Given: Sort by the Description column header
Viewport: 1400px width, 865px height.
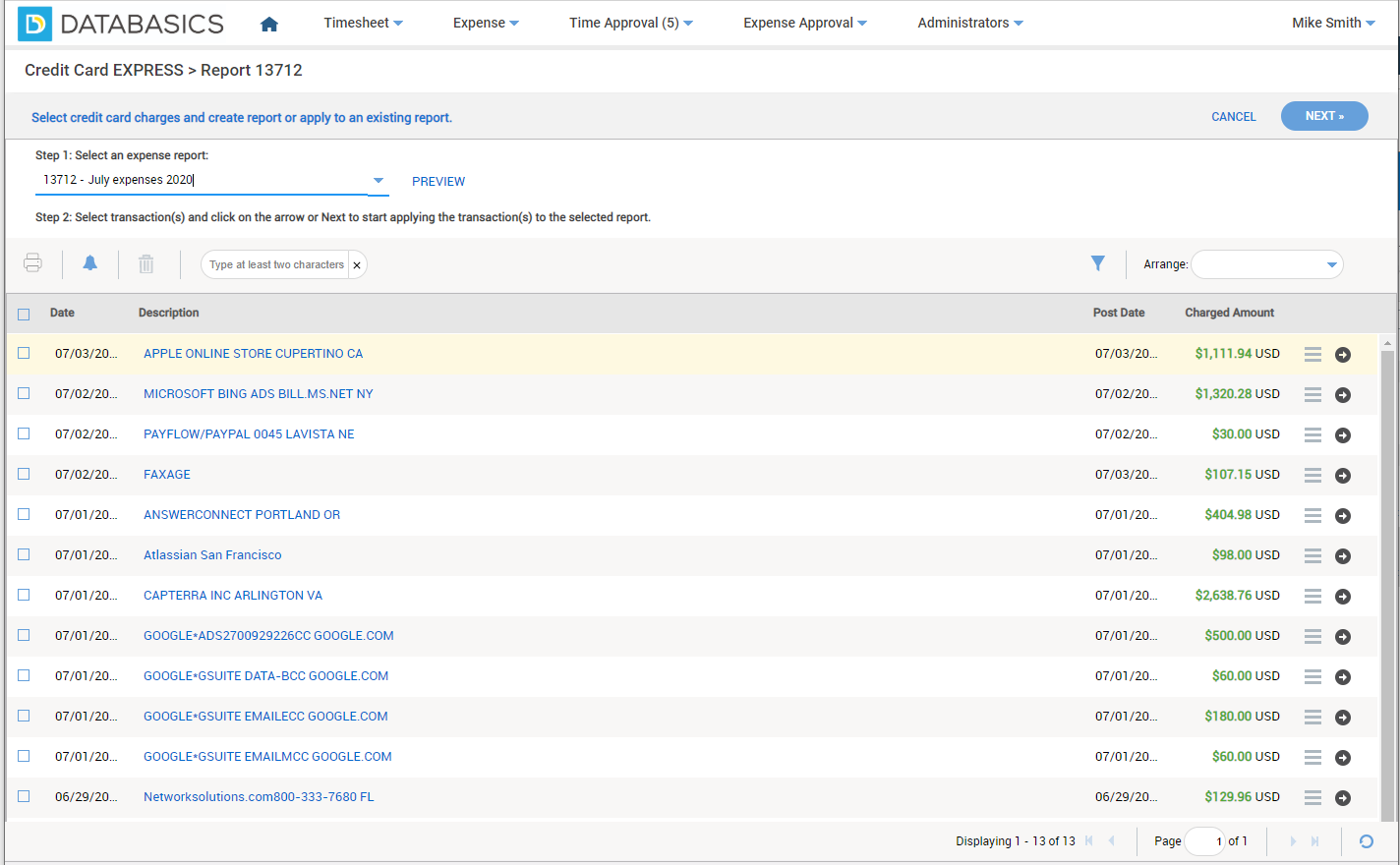Looking at the screenshot, I should point(169,313).
